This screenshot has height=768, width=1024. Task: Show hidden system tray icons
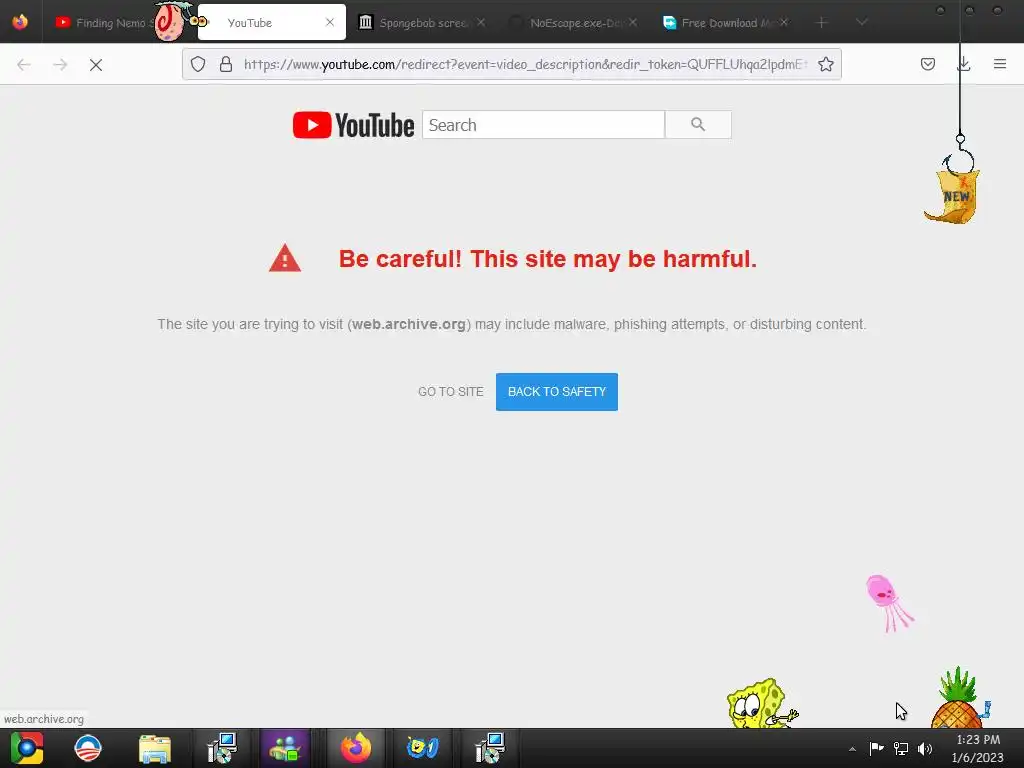pos(852,748)
